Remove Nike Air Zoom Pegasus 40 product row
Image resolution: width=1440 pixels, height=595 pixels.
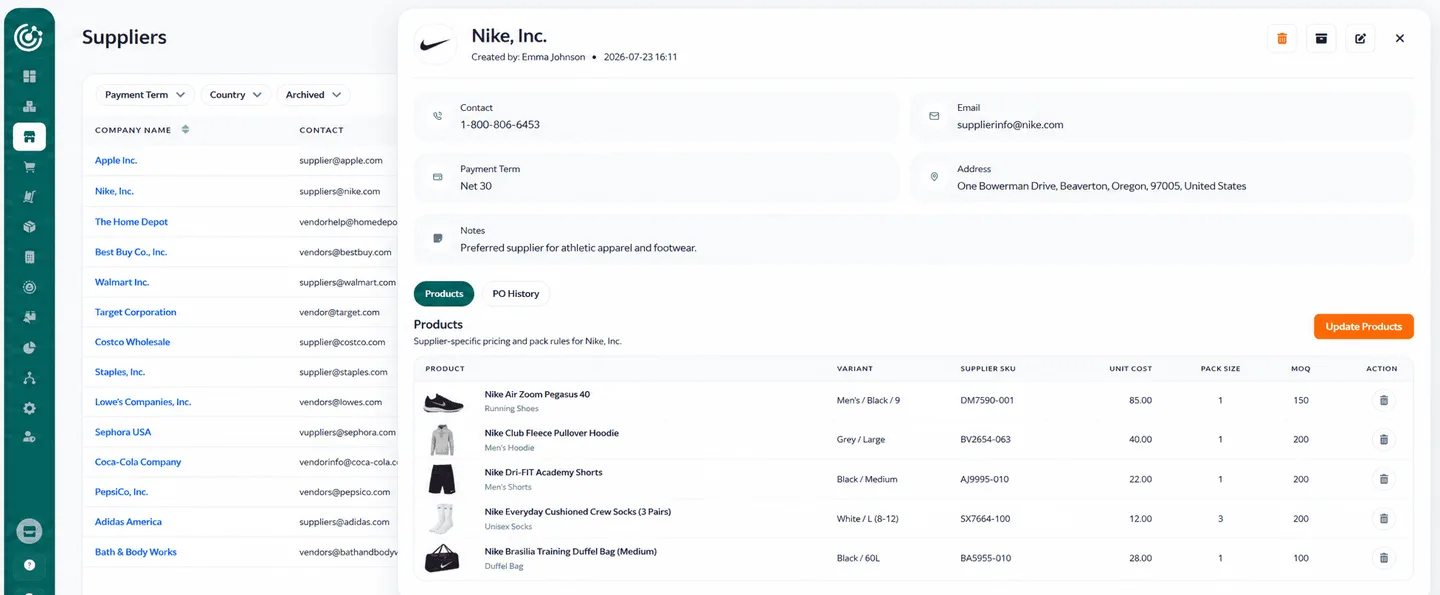click(x=1383, y=400)
